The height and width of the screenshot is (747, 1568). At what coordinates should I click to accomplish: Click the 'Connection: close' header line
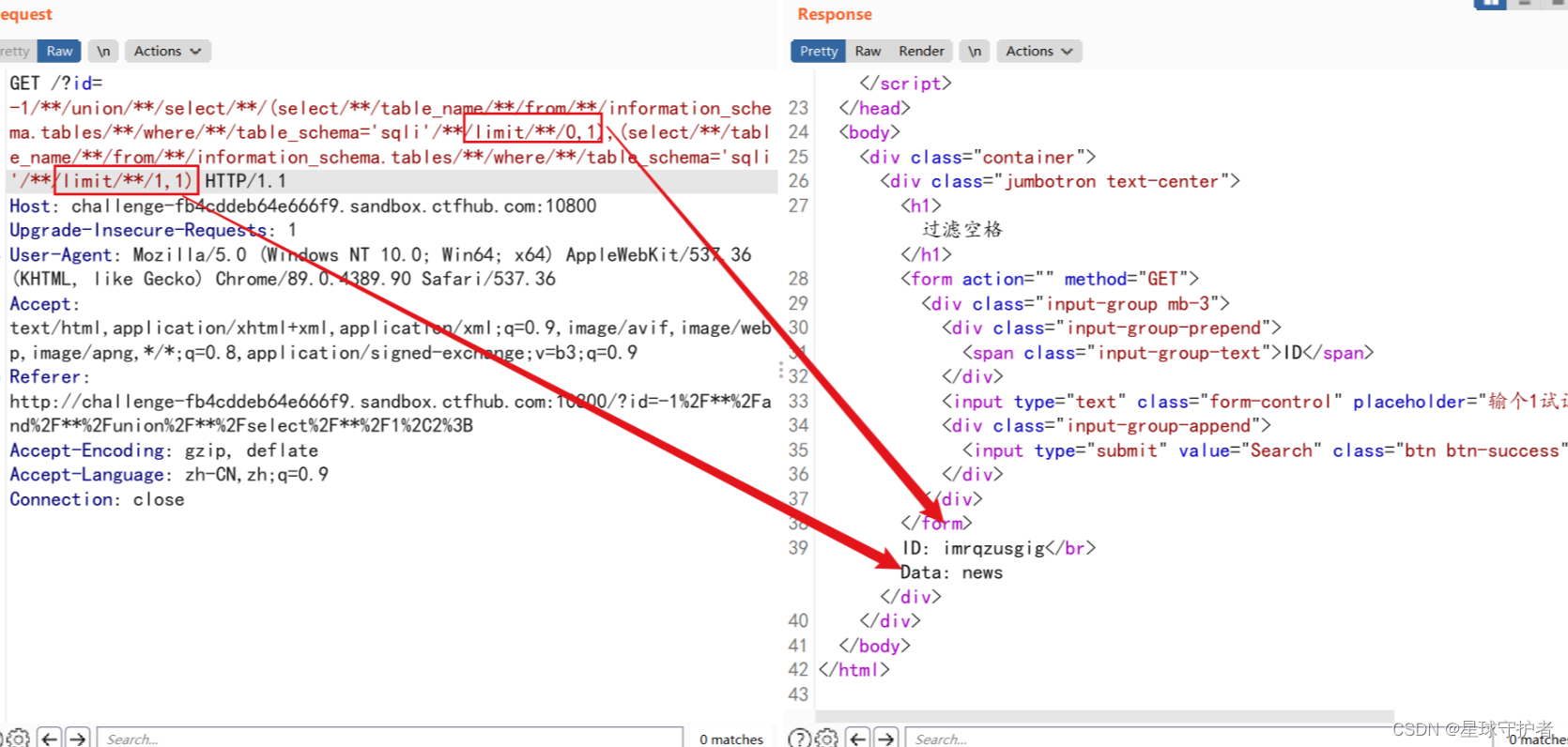97,499
